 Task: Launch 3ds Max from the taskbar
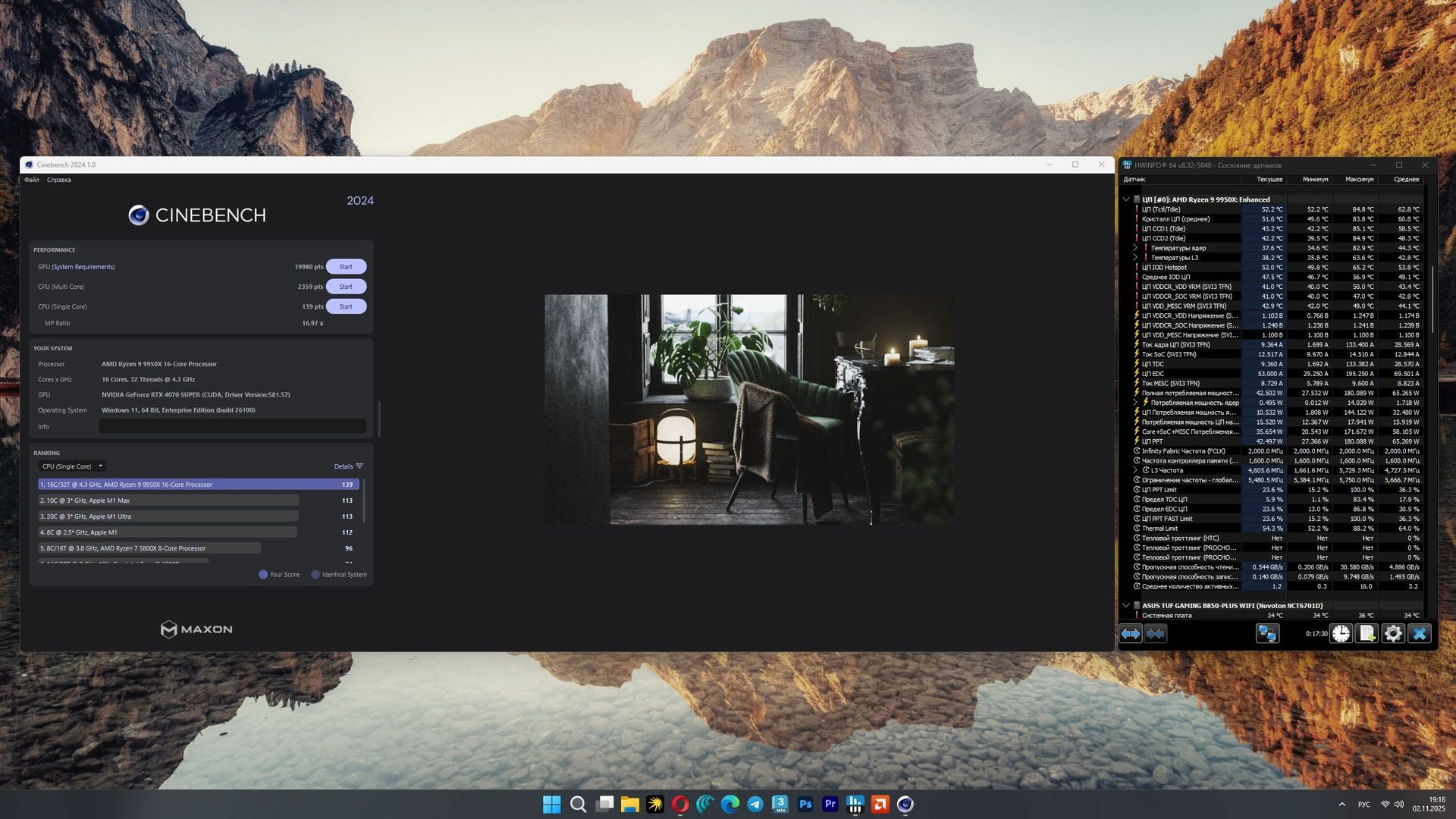[780, 804]
